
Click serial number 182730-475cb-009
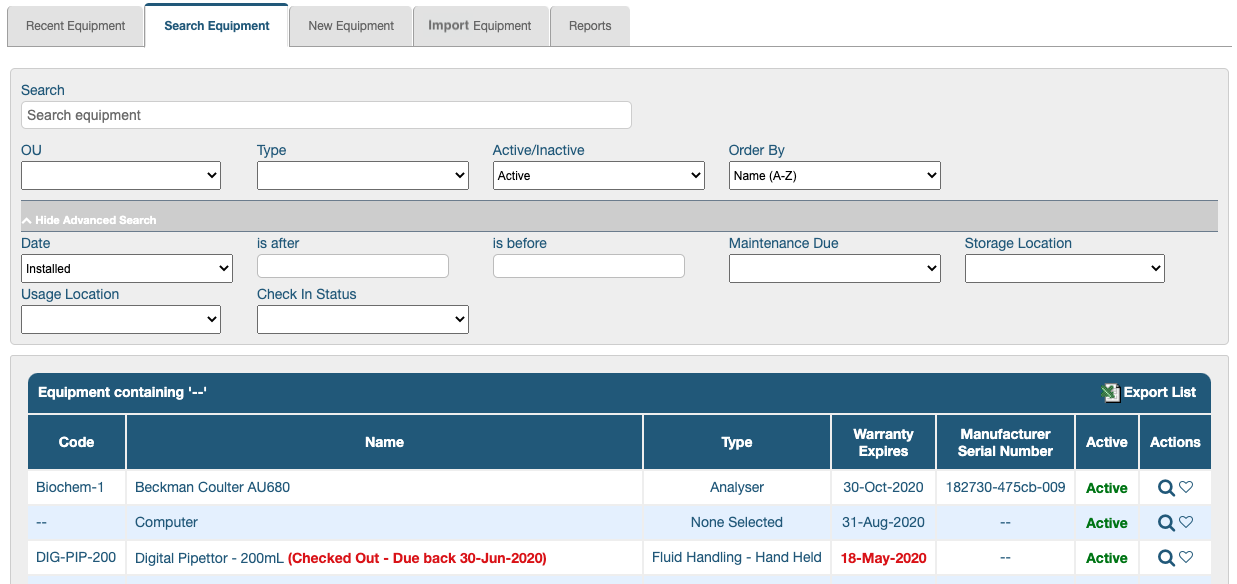coord(1005,487)
